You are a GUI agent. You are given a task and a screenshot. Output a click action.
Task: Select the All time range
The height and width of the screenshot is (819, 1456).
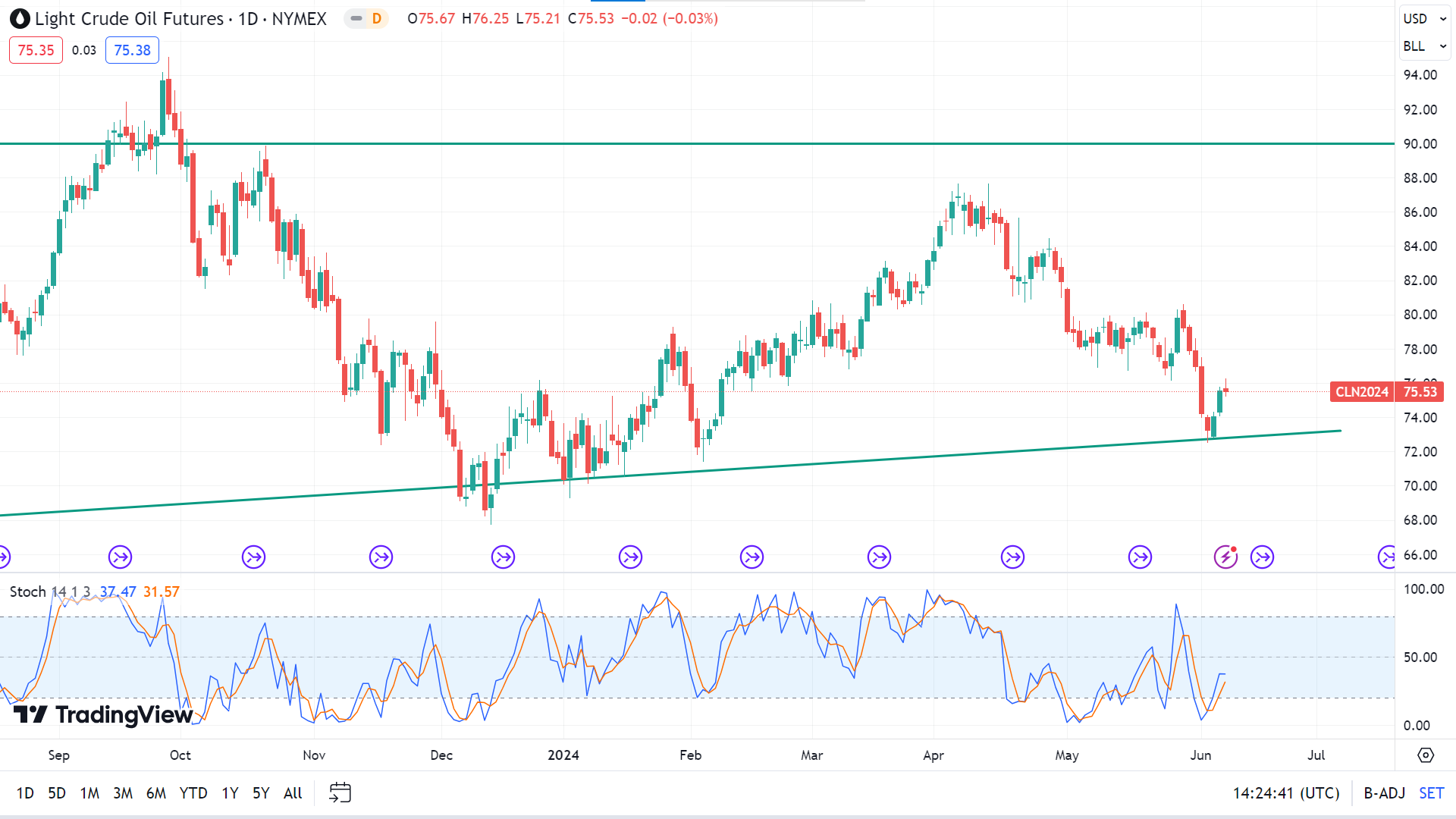click(x=293, y=793)
